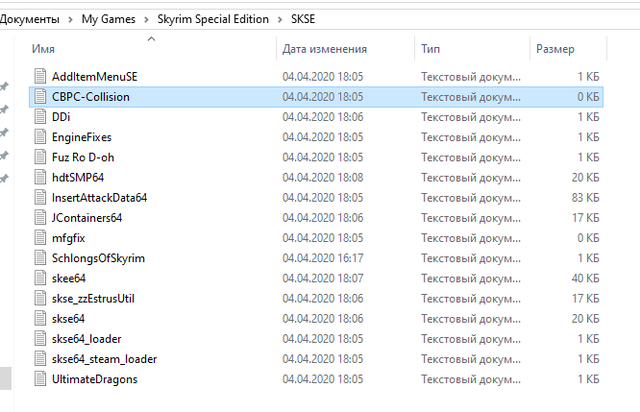Select the Fuz Ro D-oh file

(83, 157)
